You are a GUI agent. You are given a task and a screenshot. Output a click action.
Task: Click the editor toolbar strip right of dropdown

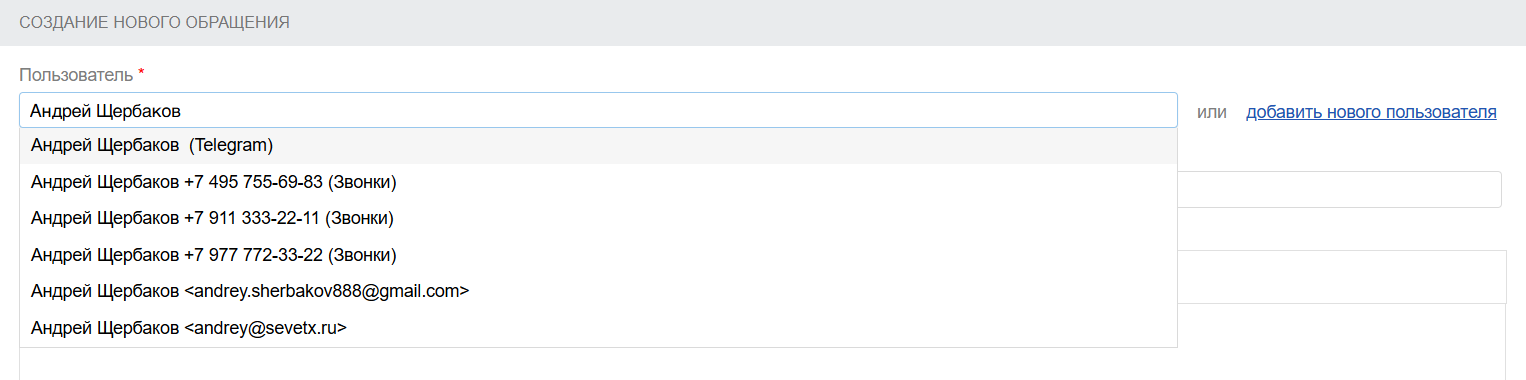(1342, 275)
